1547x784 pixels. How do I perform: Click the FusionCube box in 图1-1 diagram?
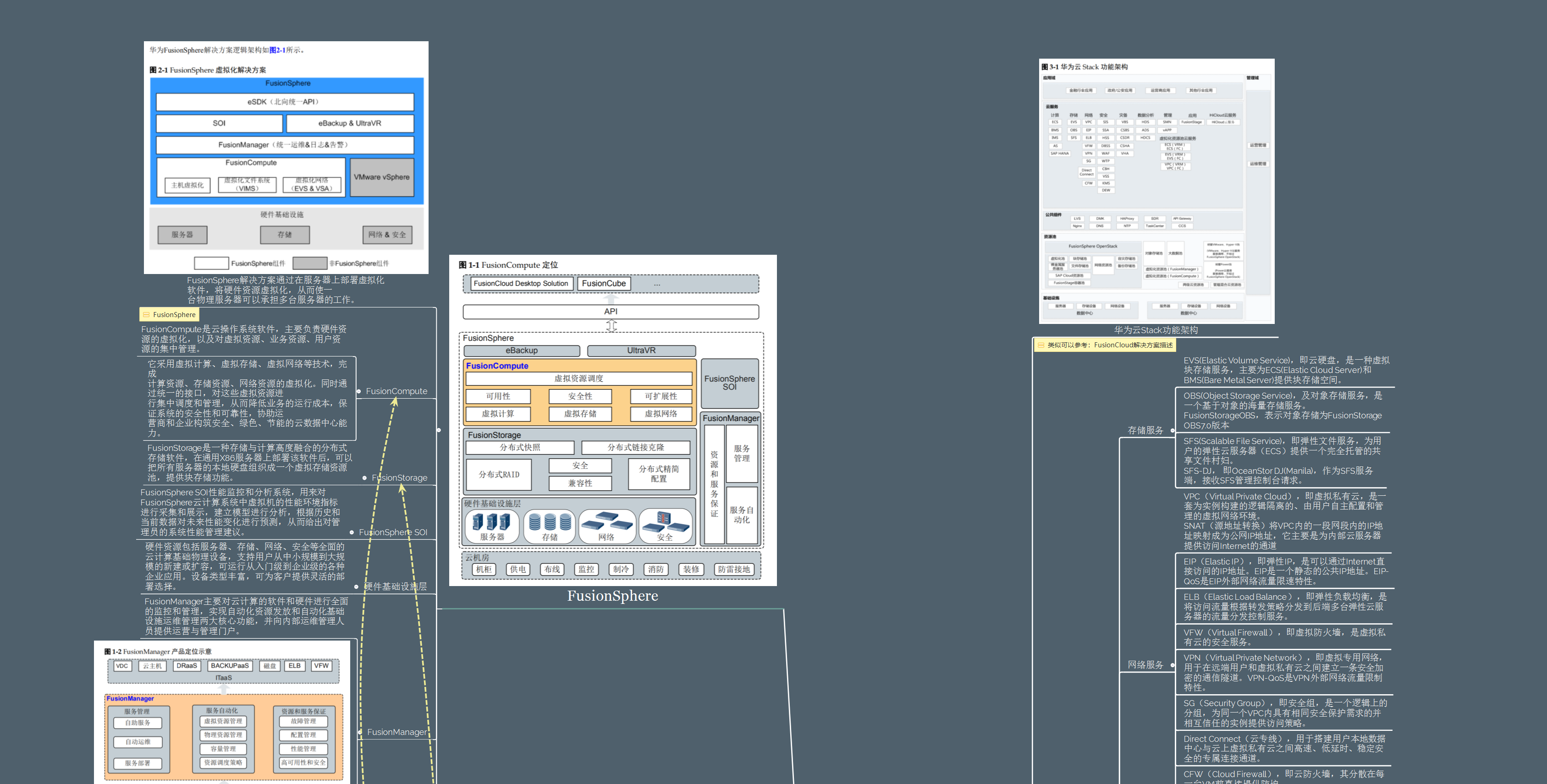[604, 283]
